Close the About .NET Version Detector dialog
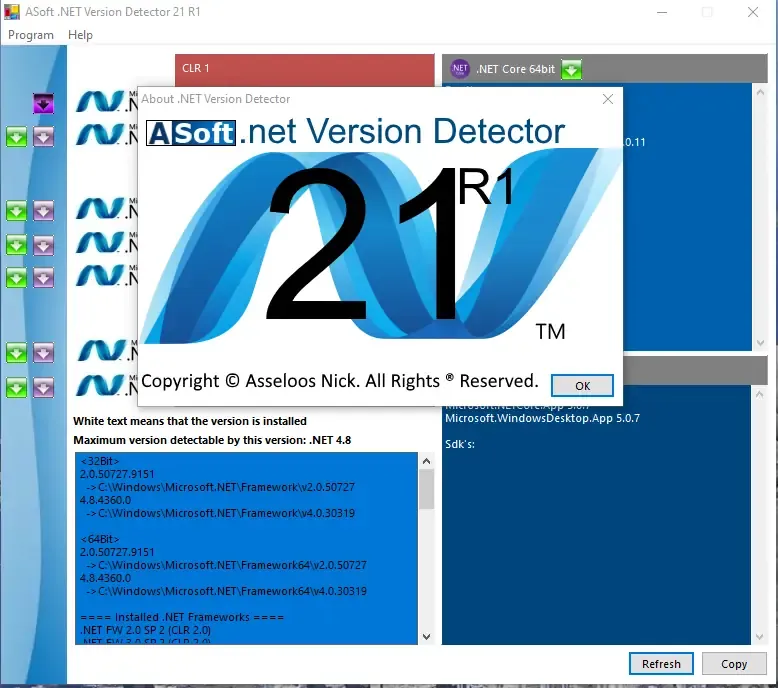 (x=608, y=99)
